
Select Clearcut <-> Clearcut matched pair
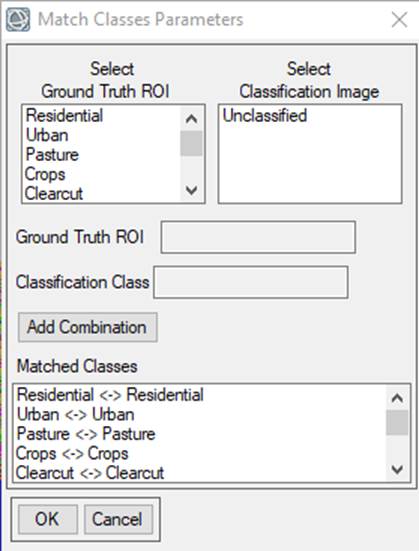point(90,473)
